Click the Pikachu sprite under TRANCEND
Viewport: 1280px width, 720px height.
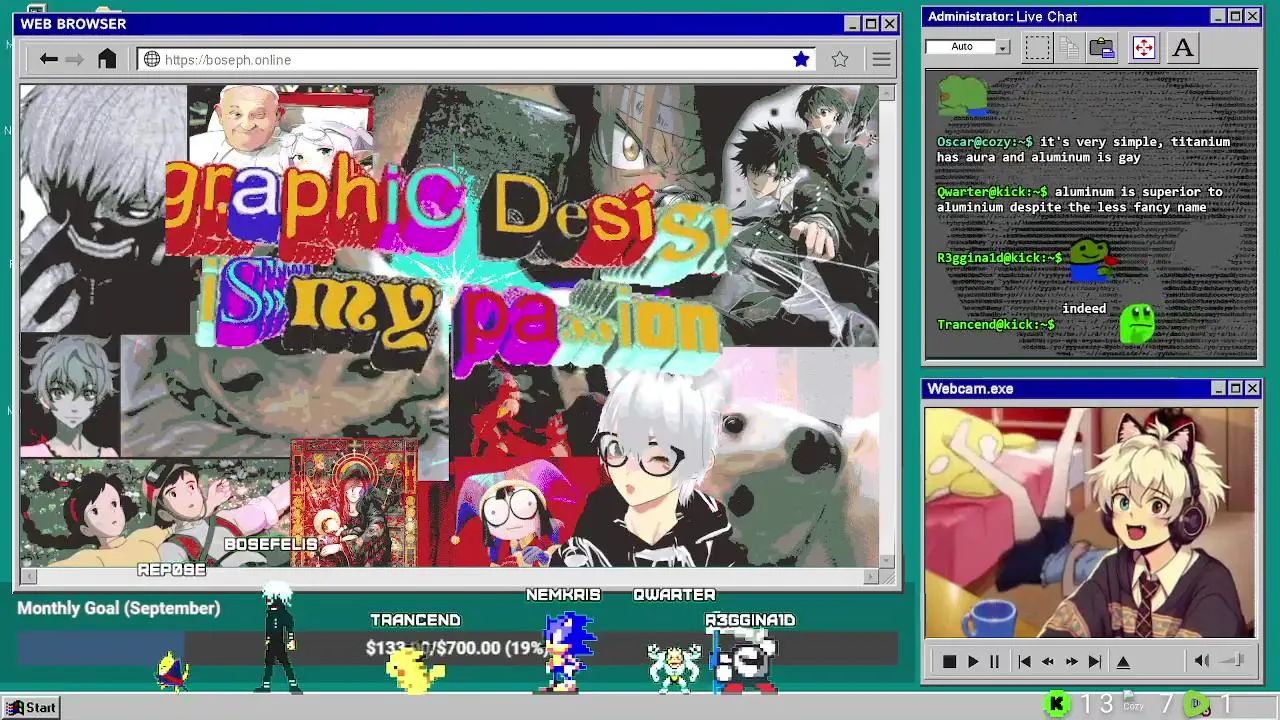[x=414, y=669]
